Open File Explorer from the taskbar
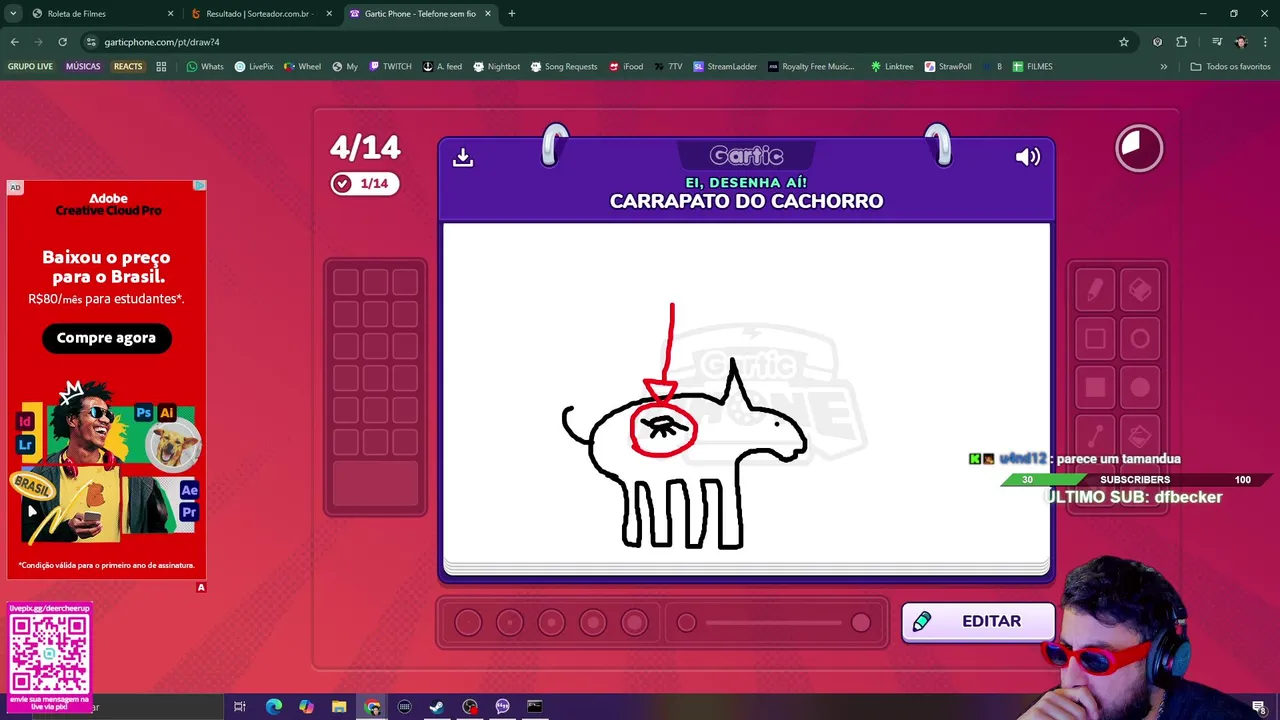 click(x=339, y=707)
